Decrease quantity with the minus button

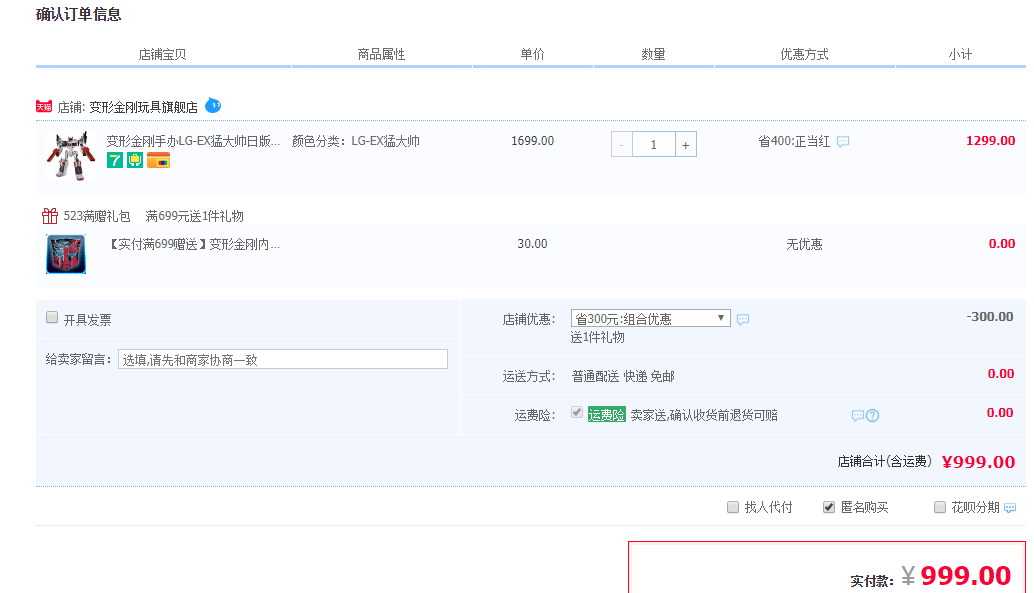[622, 144]
